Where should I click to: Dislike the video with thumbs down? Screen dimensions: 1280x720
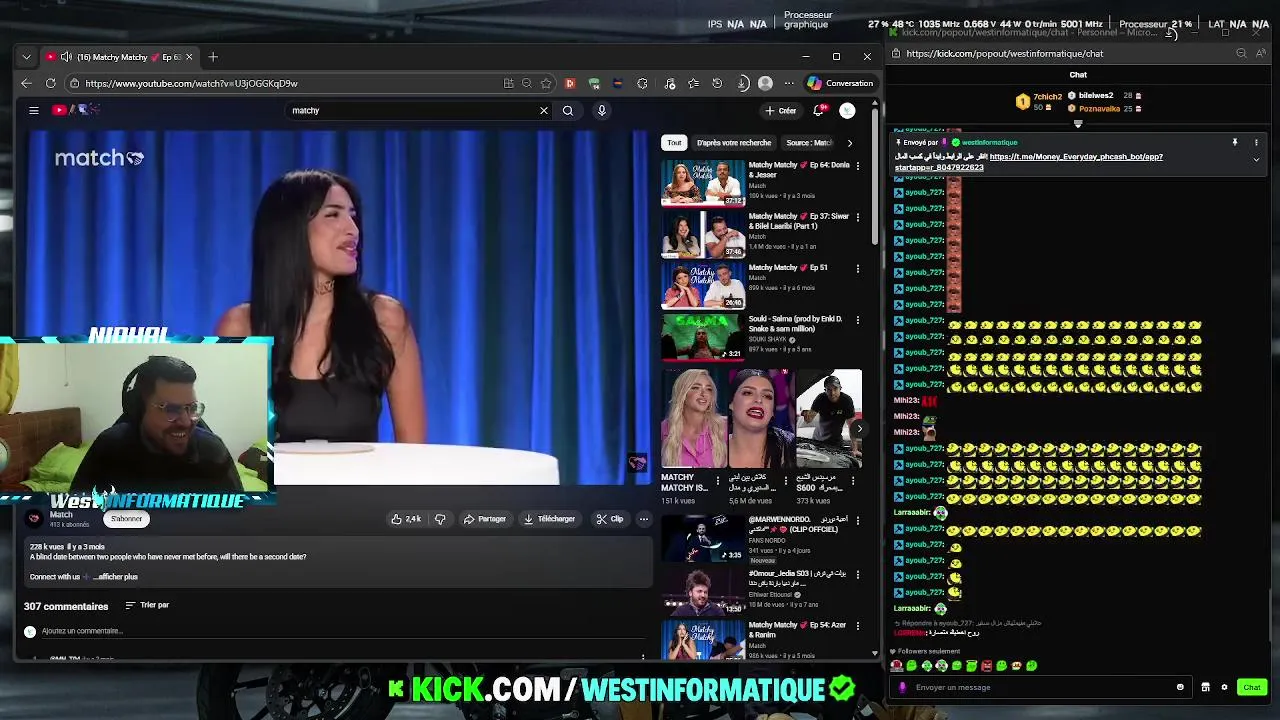pyautogui.click(x=440, y=519)
